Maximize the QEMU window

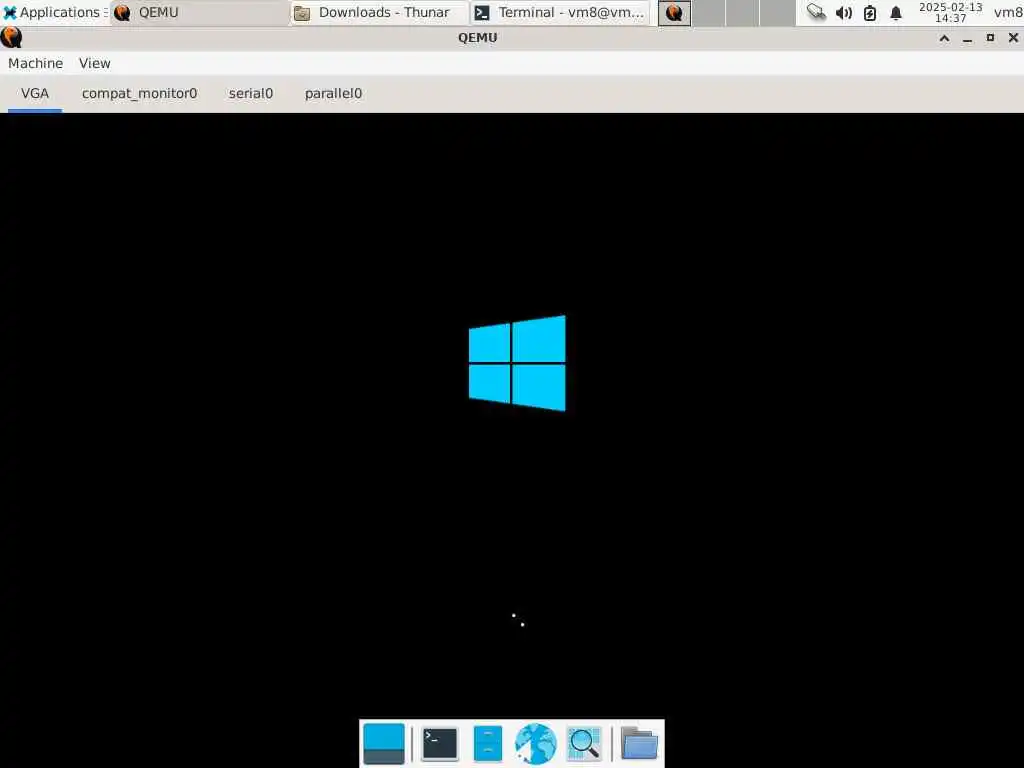point(990,38)
